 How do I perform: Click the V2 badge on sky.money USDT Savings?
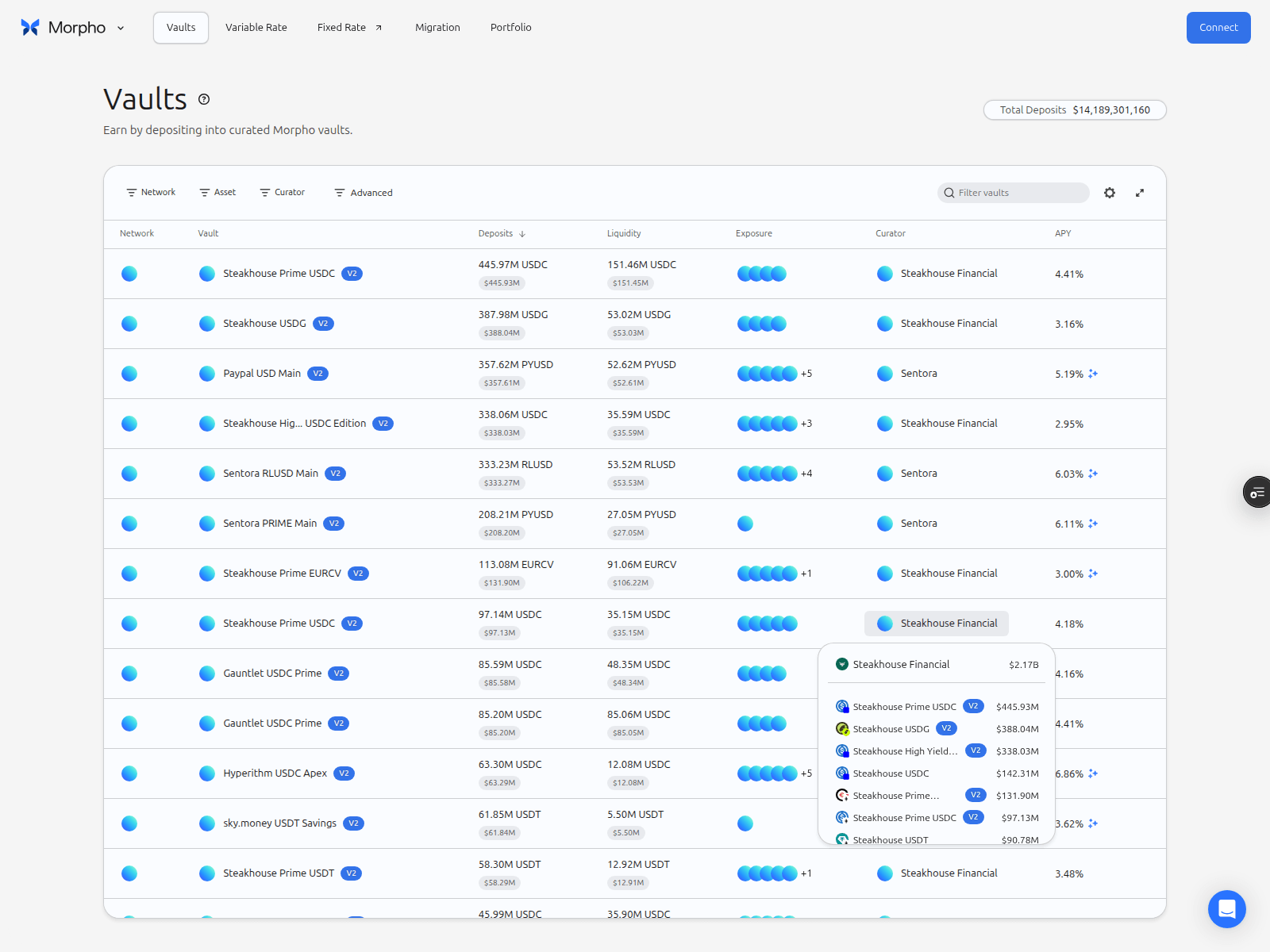(353, 823)
